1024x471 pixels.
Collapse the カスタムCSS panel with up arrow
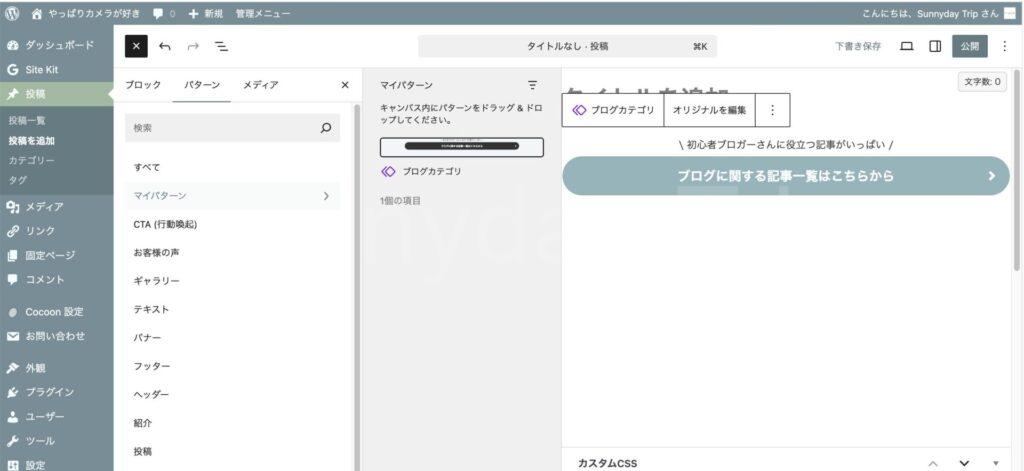point(933,463)
